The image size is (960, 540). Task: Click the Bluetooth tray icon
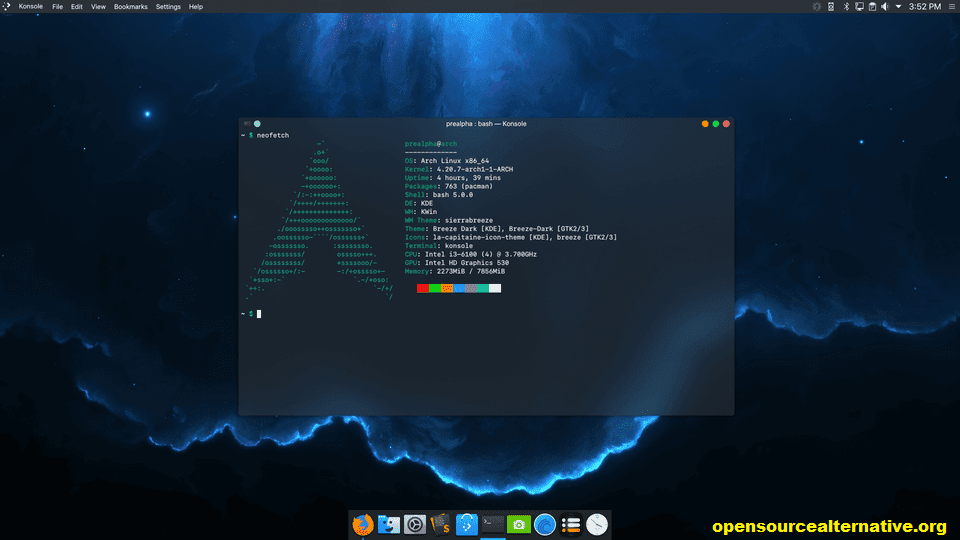pos(846,6)
